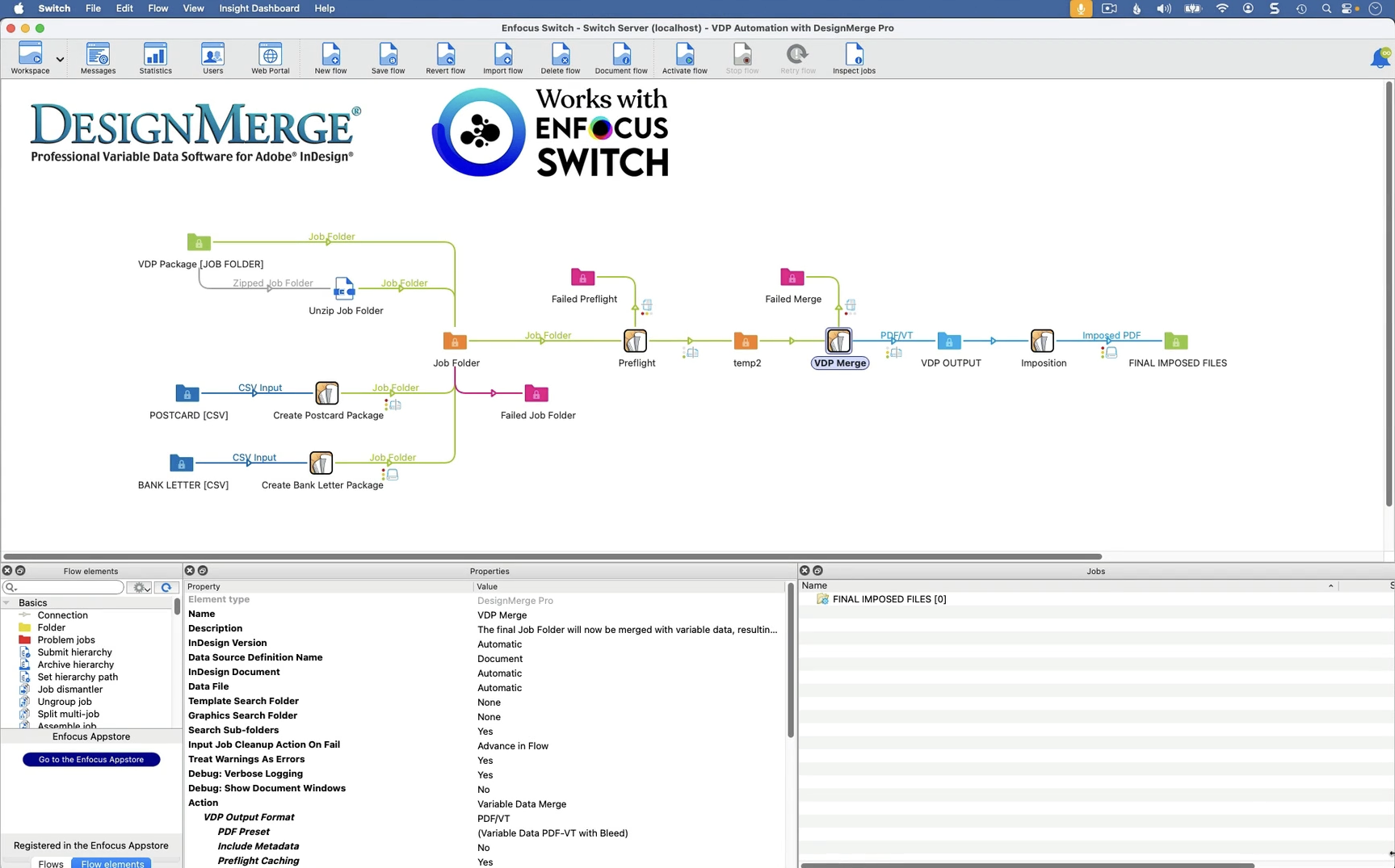Click the New flow toolbar icon
This screenshot has height=868, width=1395.
[330, 58]
